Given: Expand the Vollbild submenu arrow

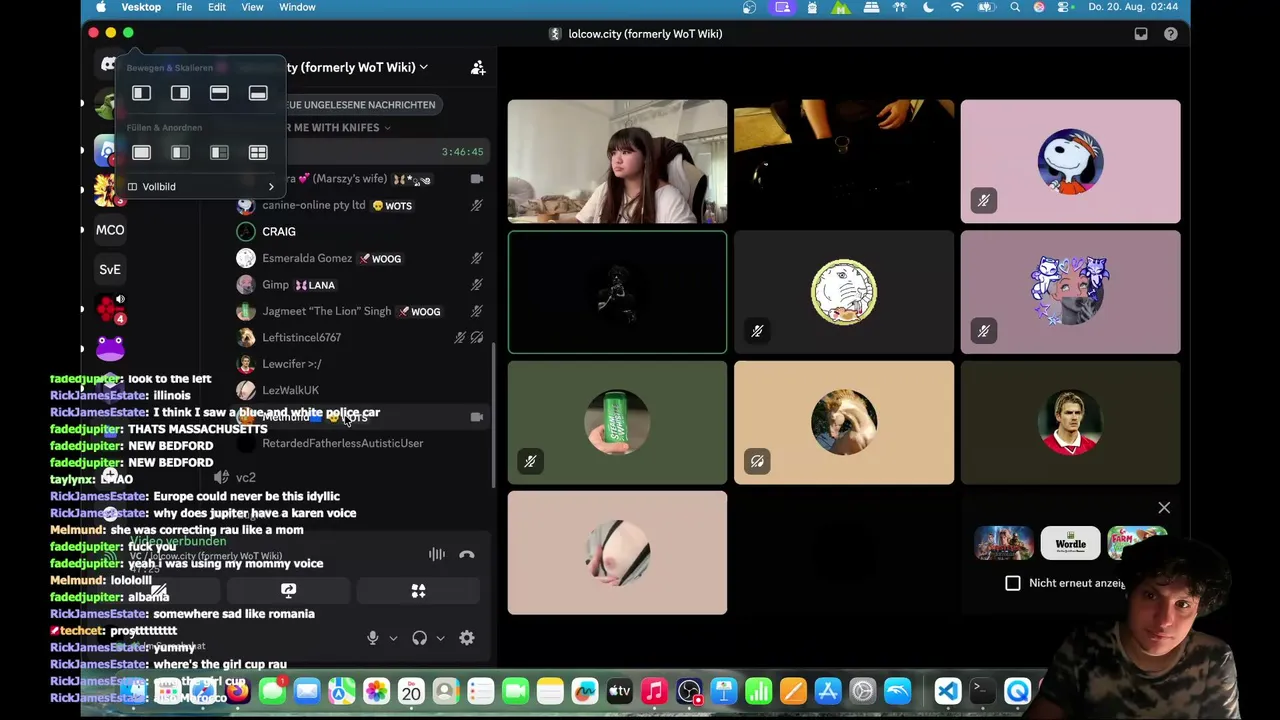Looking at the screenshot, I should 271,187.
